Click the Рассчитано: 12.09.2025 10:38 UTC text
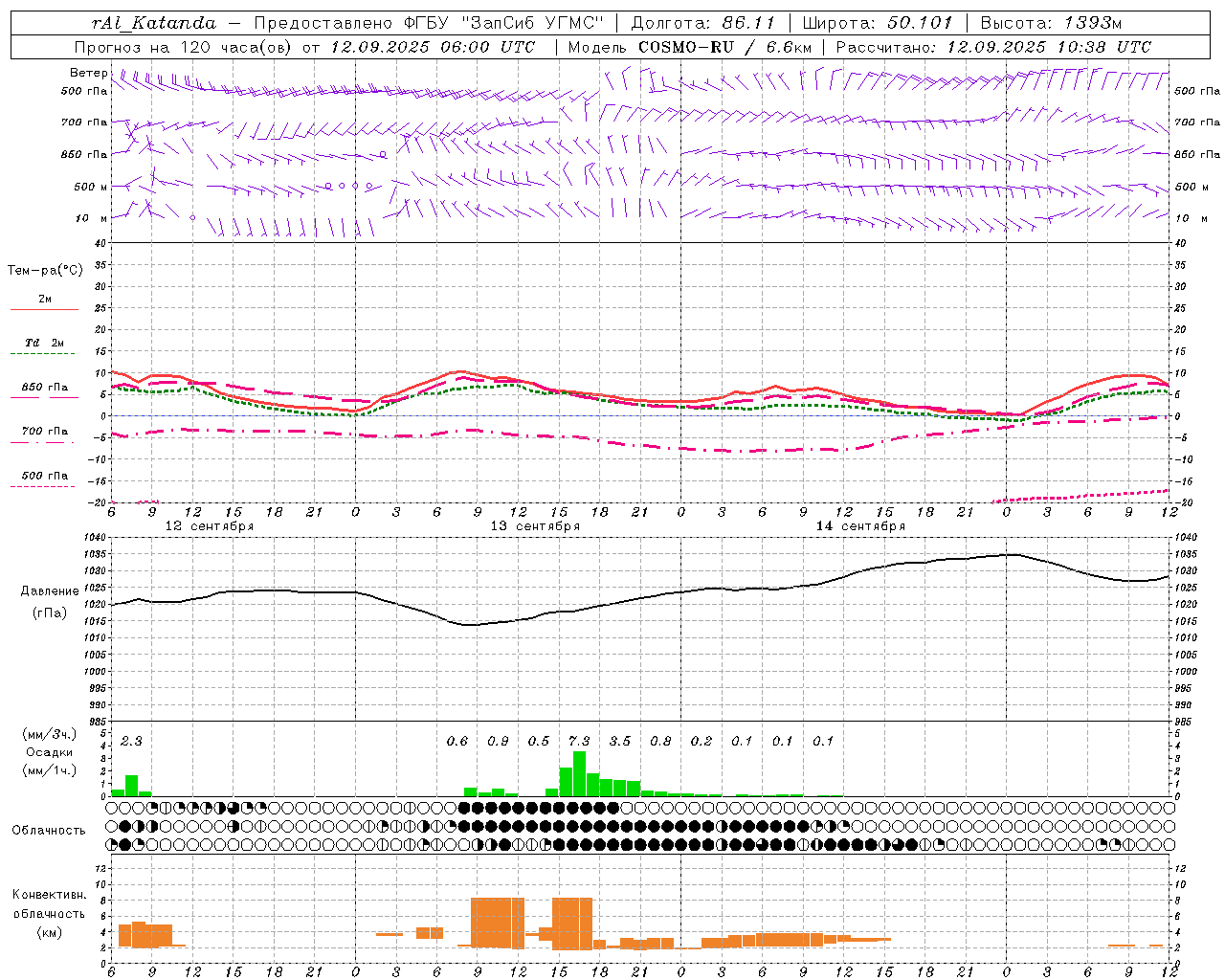The width and height of the screenshot is (1225, 980). (993, 47)
